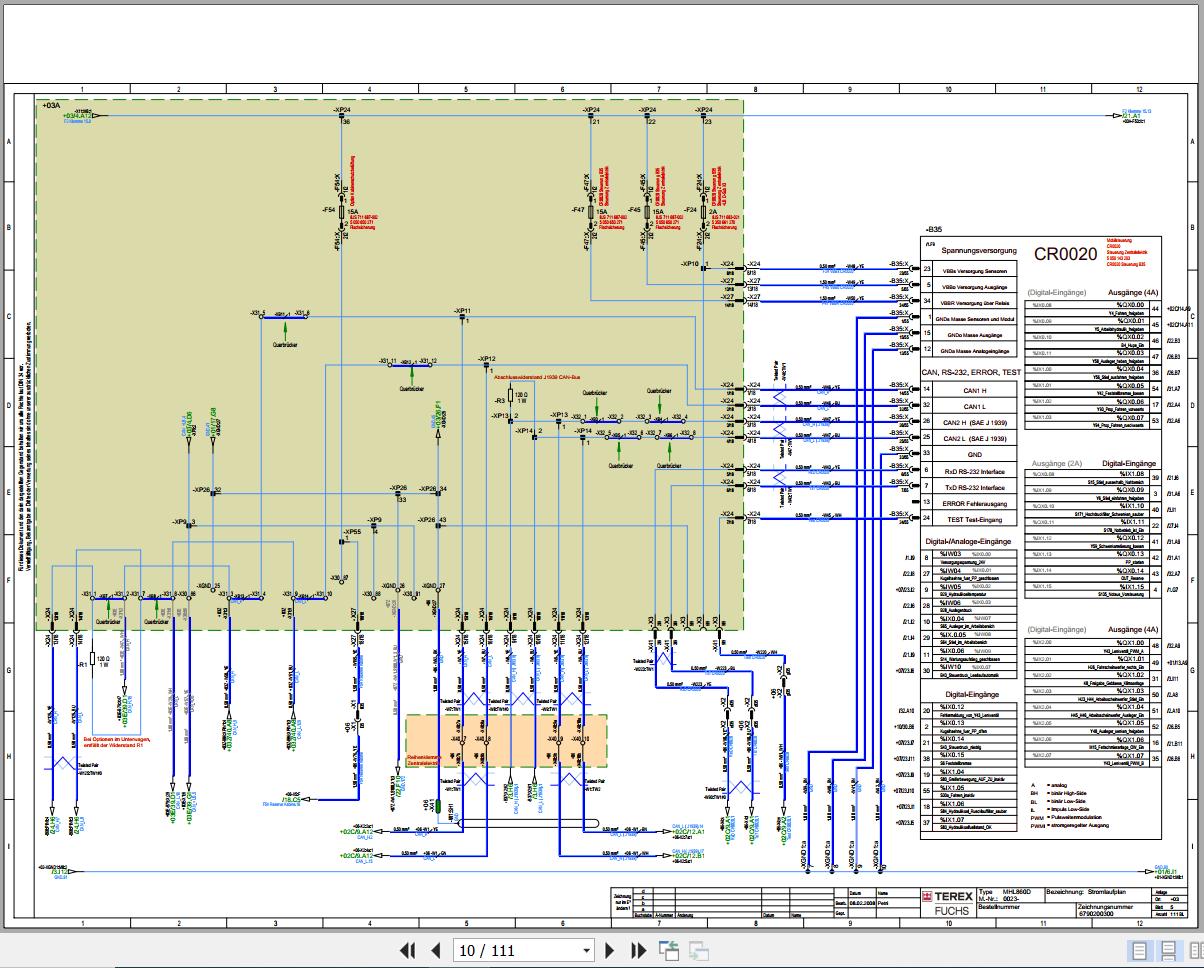This screenshot has height=968, width=1204.
Task: Jump to the first page toolbar icon
Action: click(407, 950)
